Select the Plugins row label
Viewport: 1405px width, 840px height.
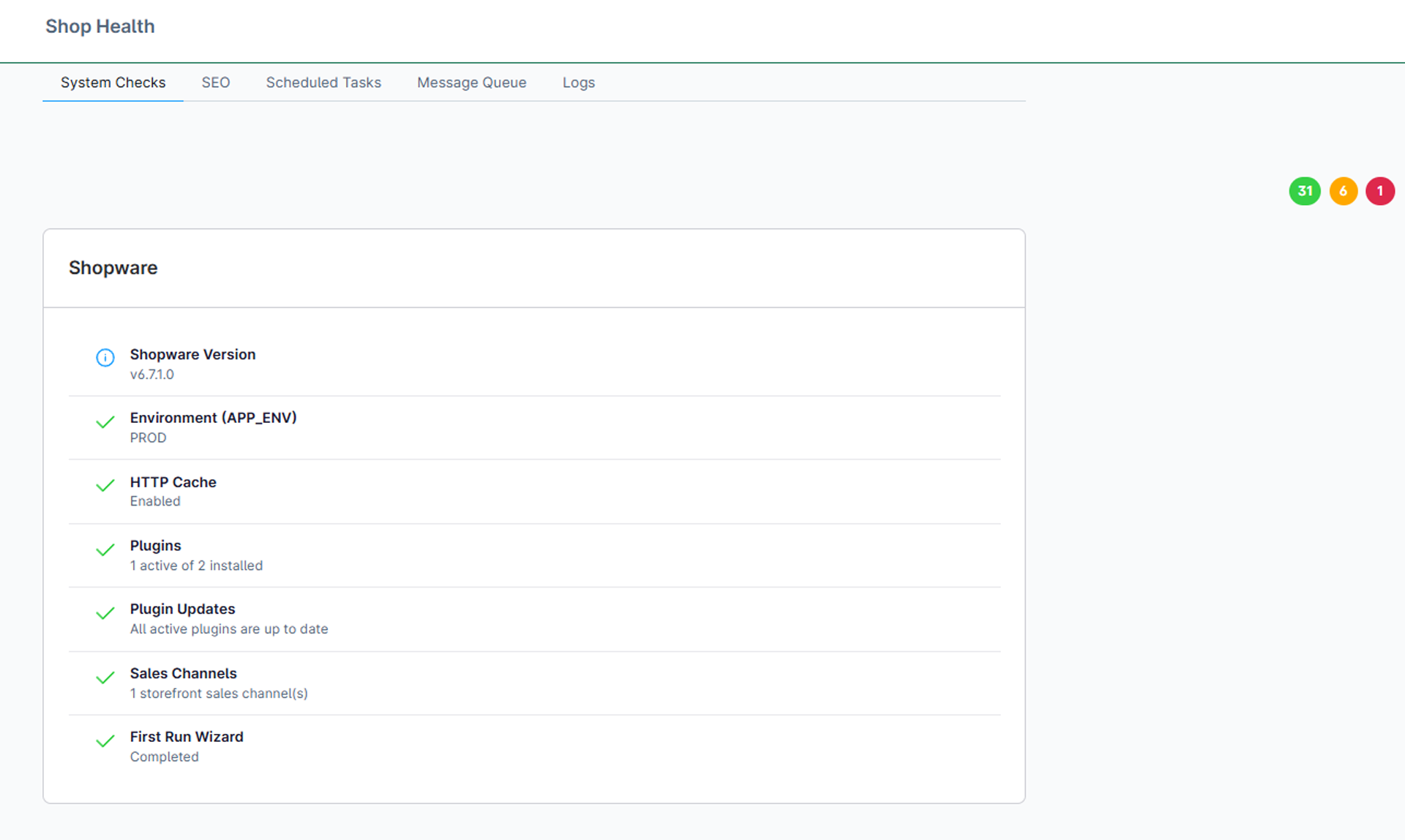[156, 546]
